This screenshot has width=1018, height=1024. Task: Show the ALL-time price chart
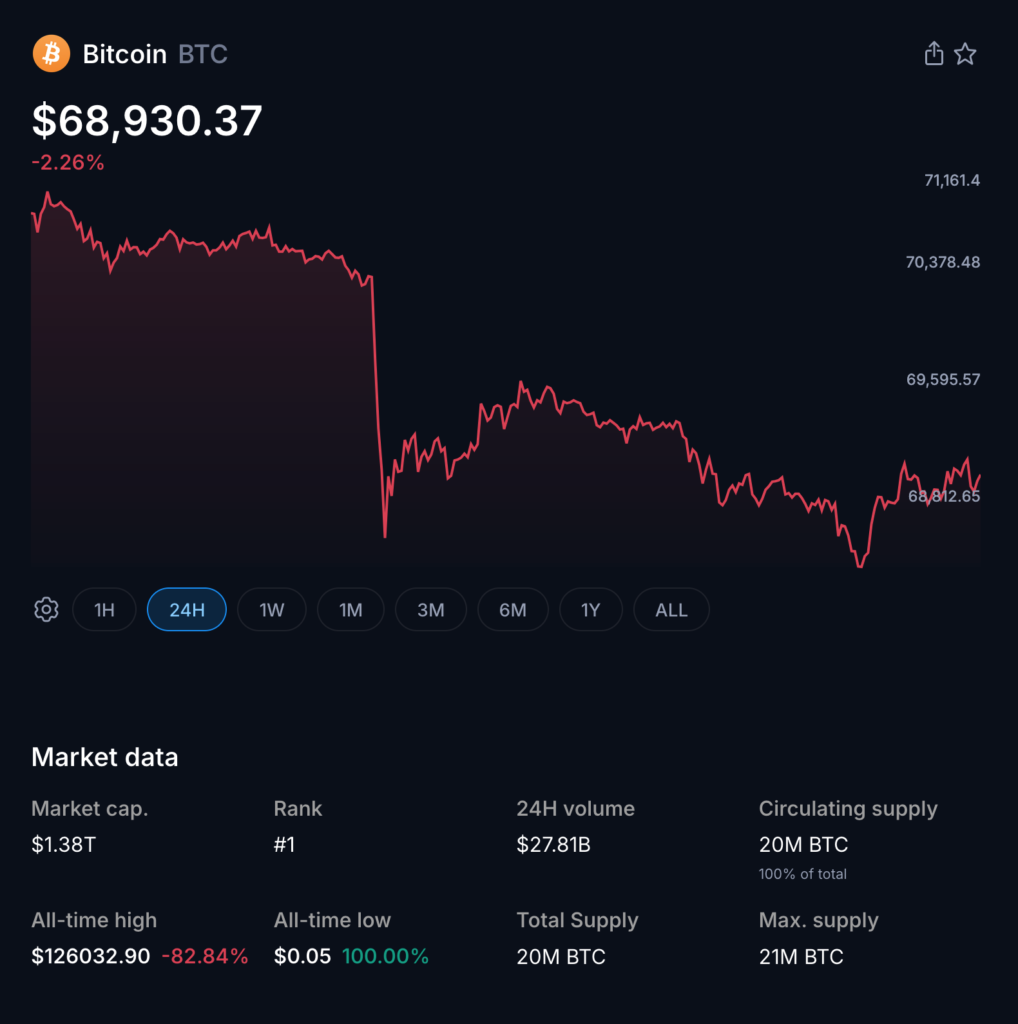point(670,609)
